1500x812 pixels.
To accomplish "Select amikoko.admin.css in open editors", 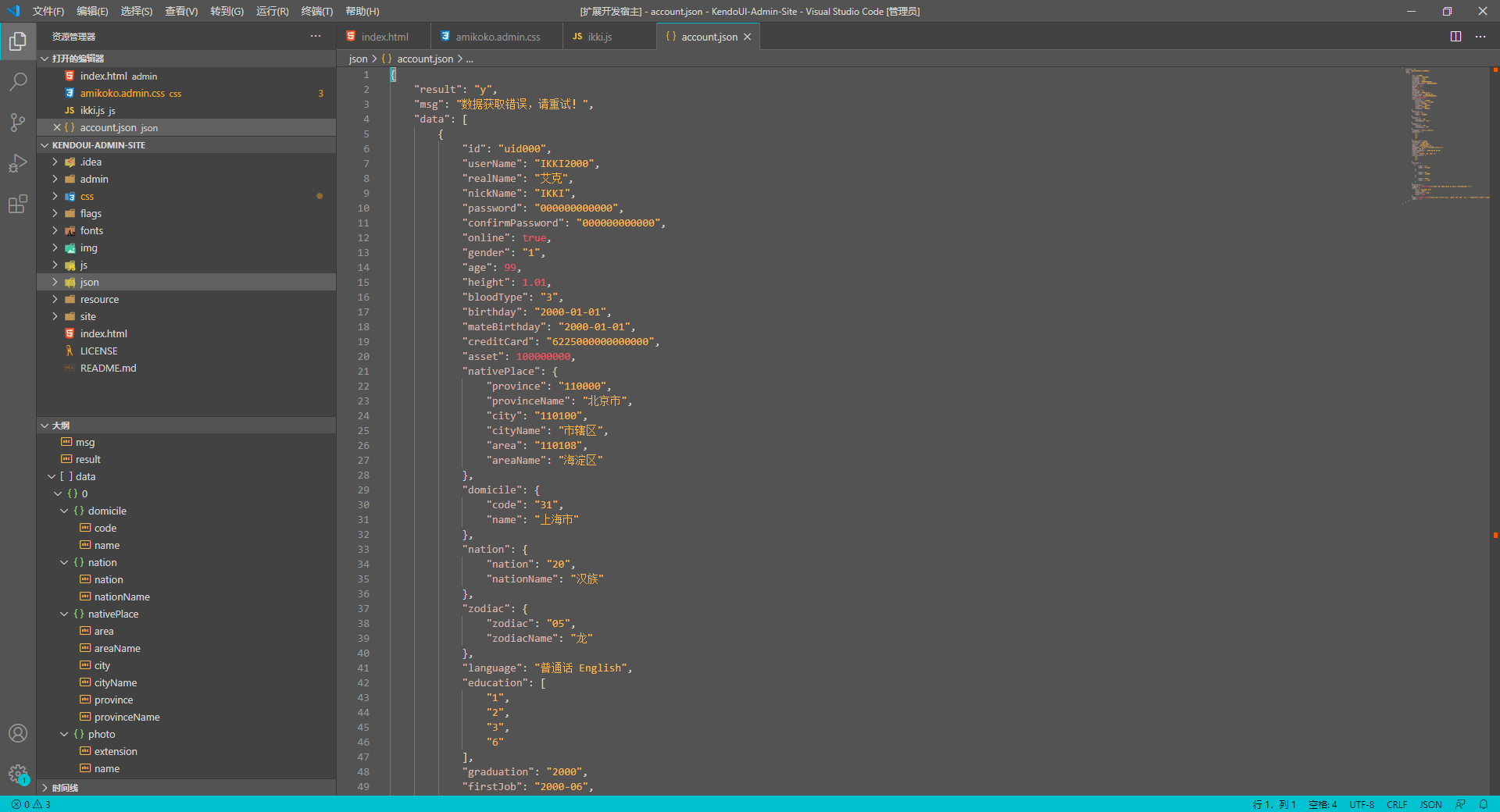I will tap(186, 93).
